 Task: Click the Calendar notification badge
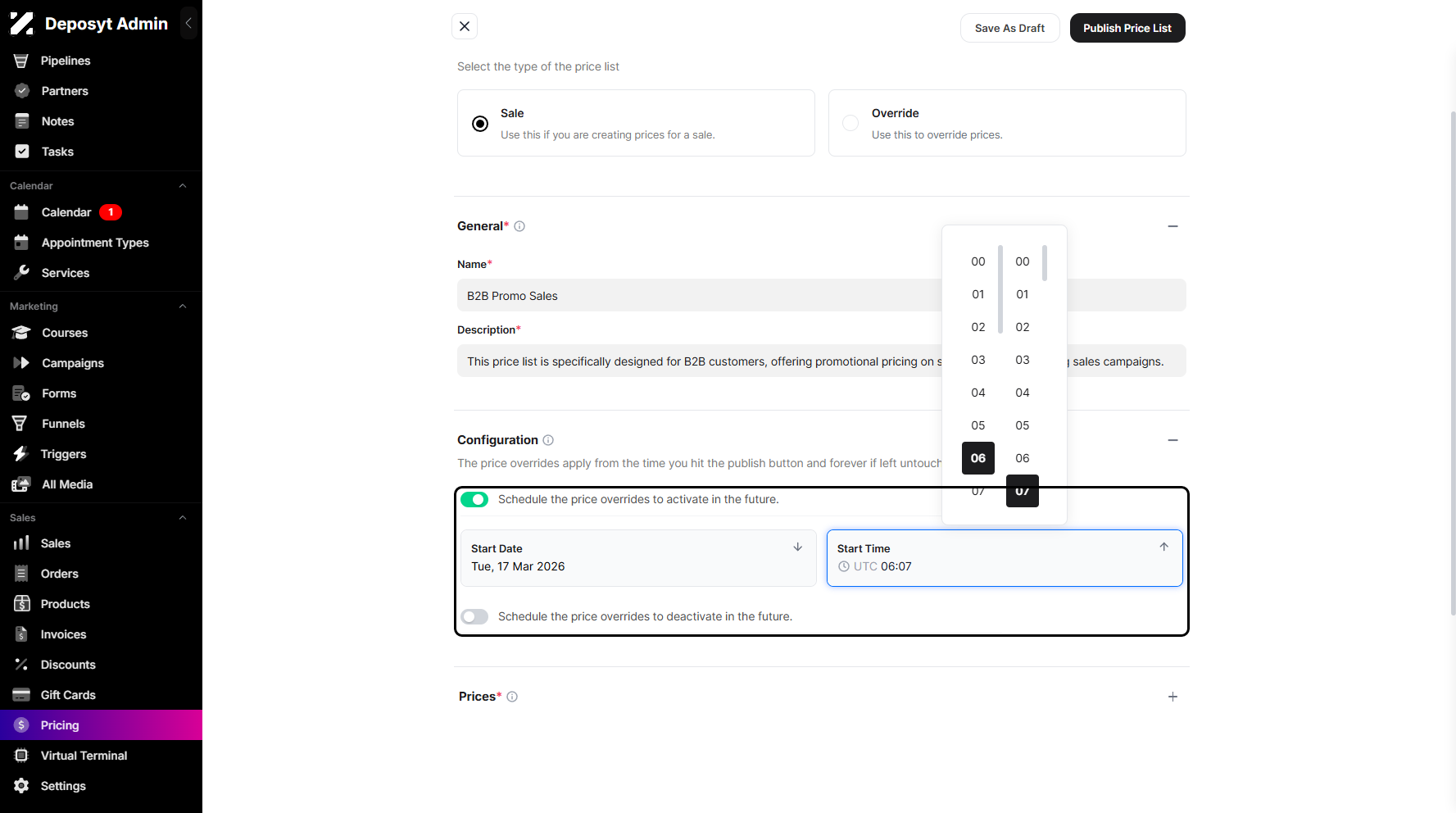(x=111, y=212)
